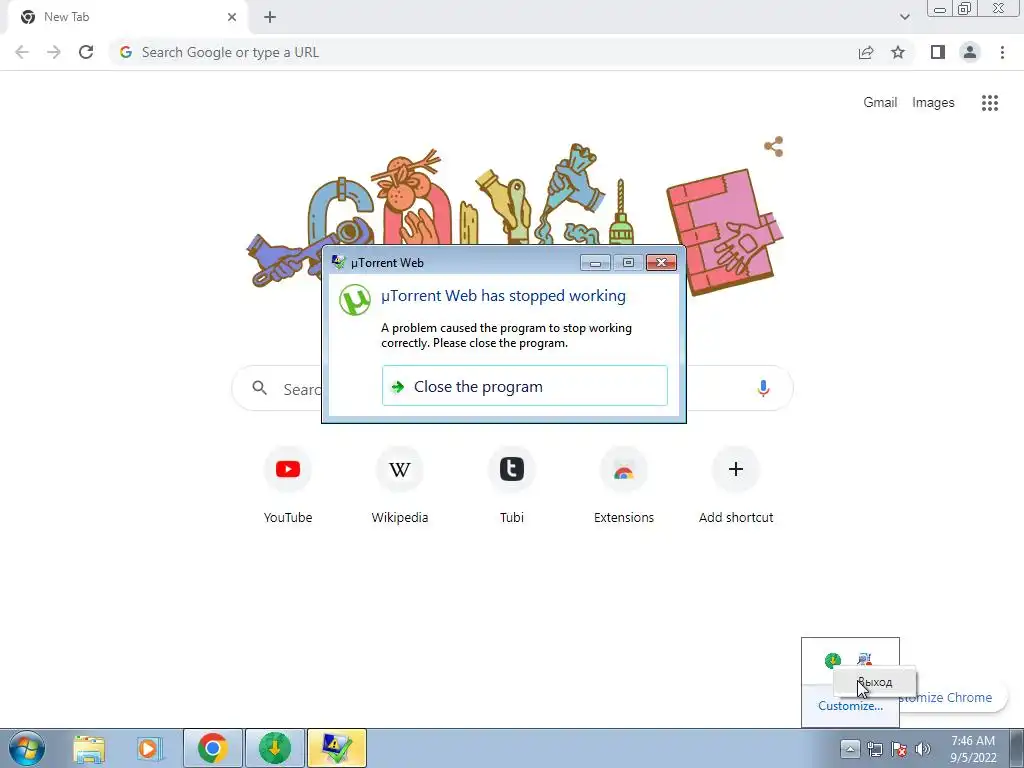The height and width of the screenshot is (768, 1024).
Task: Click the Google search box on the page
Action: click(x=512, y=389)
